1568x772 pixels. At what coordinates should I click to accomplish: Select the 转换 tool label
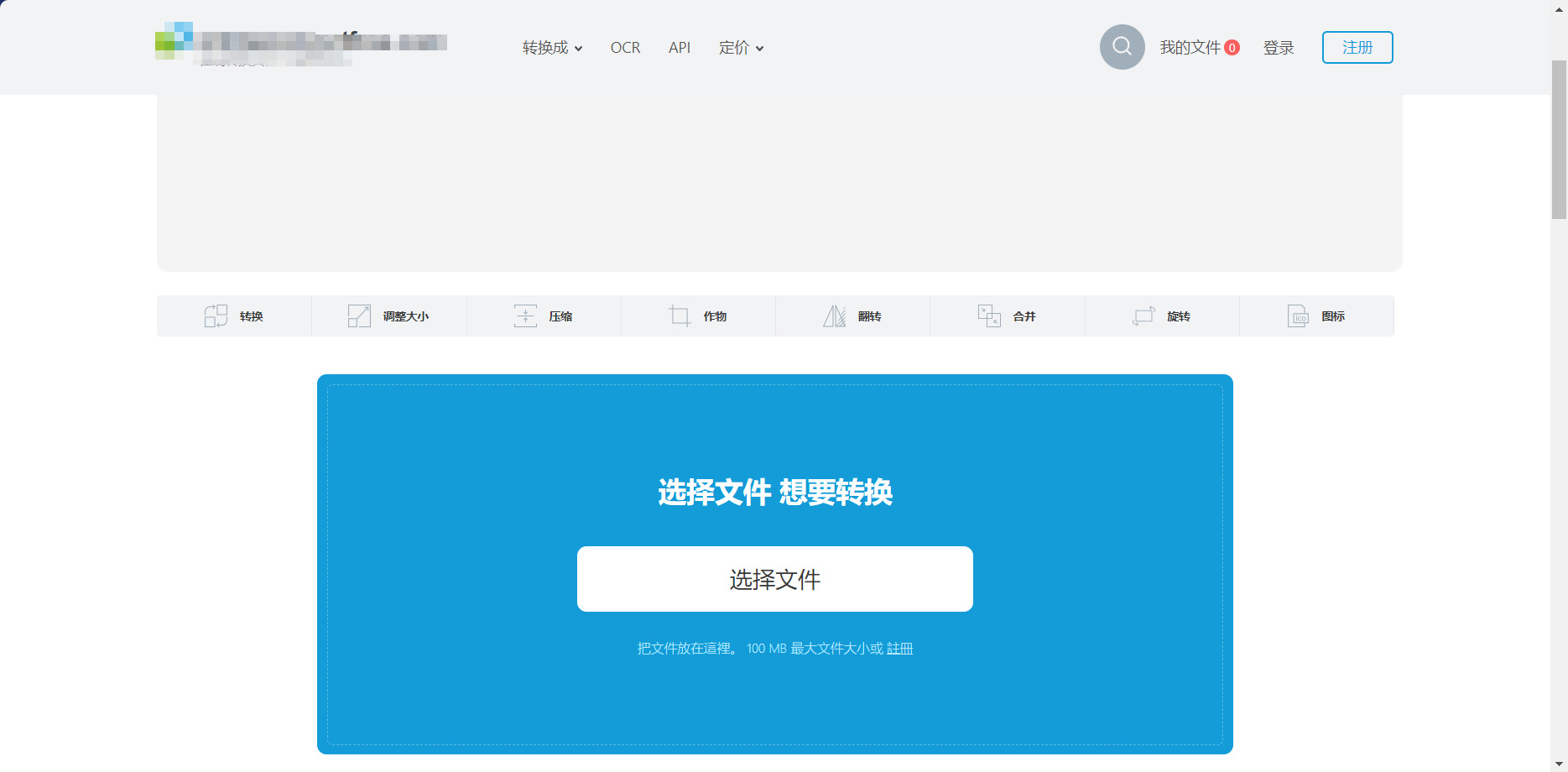252,316
